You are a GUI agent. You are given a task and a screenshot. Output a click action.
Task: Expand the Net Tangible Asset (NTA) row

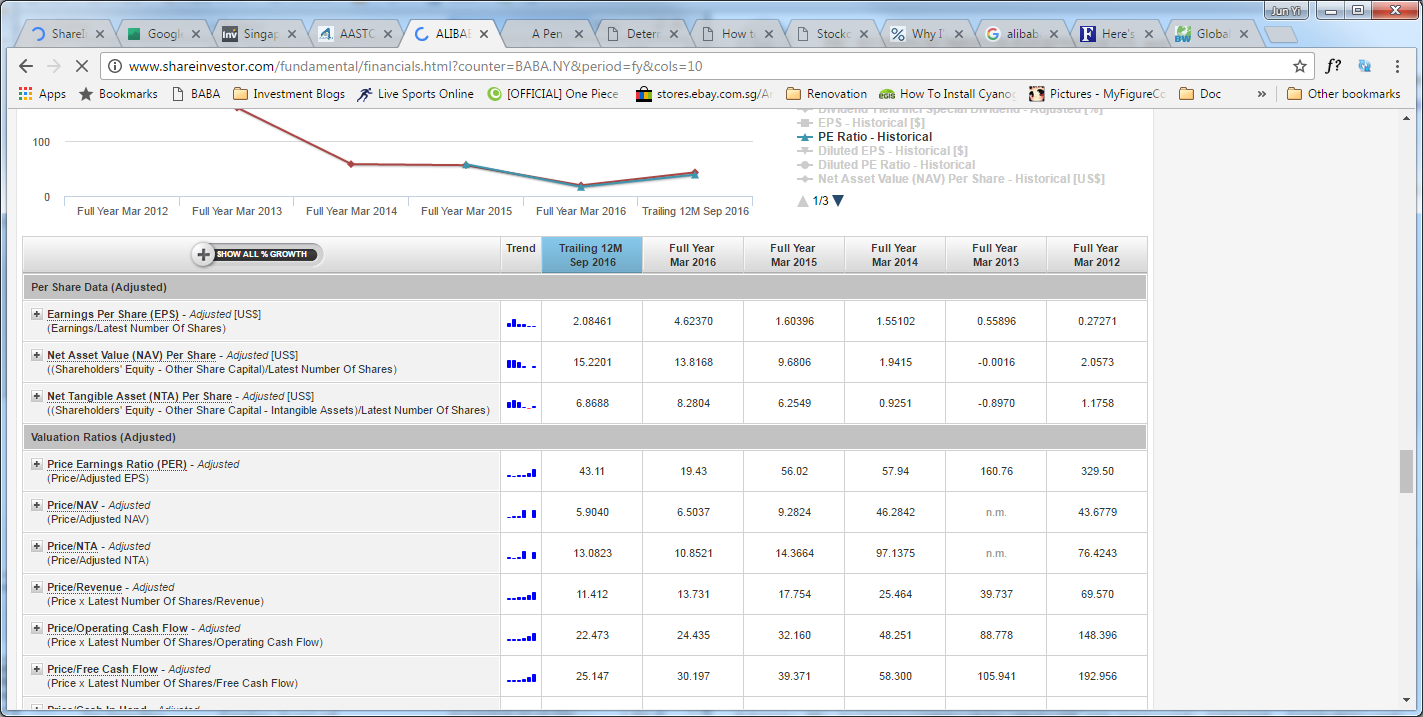point(37,396)
